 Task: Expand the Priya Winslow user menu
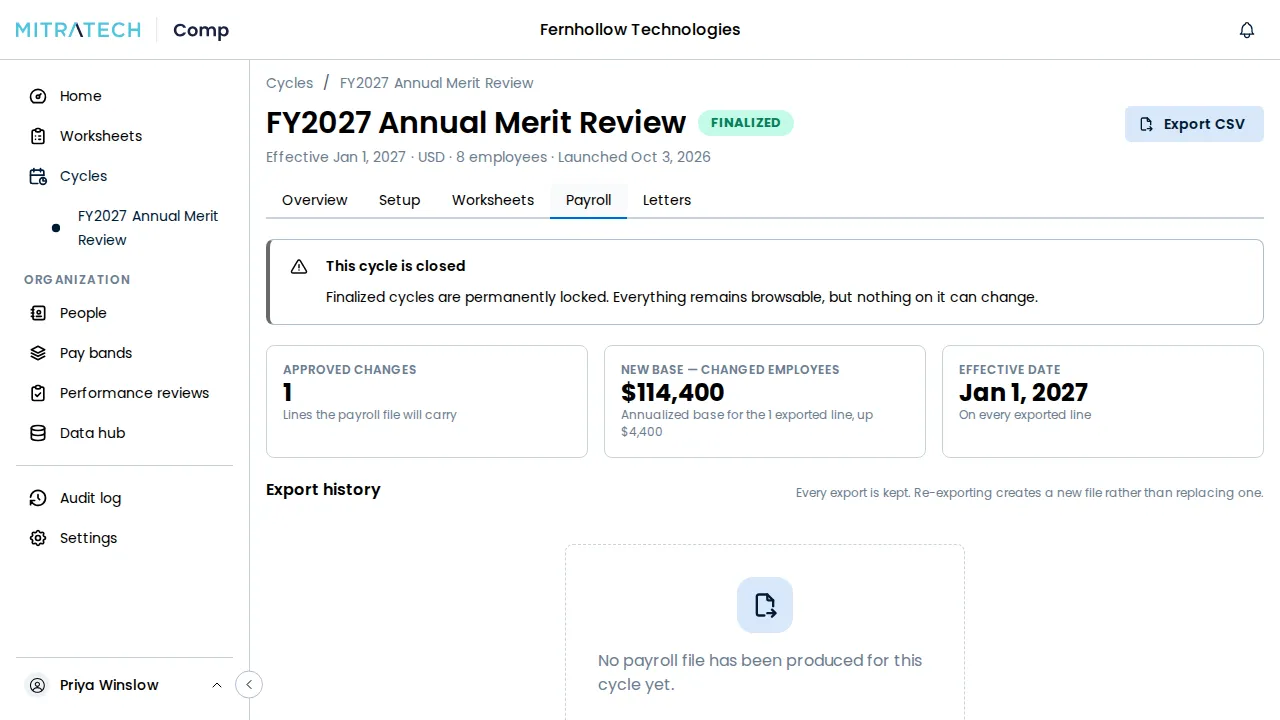pyautogui.click(x=217, y=685)
